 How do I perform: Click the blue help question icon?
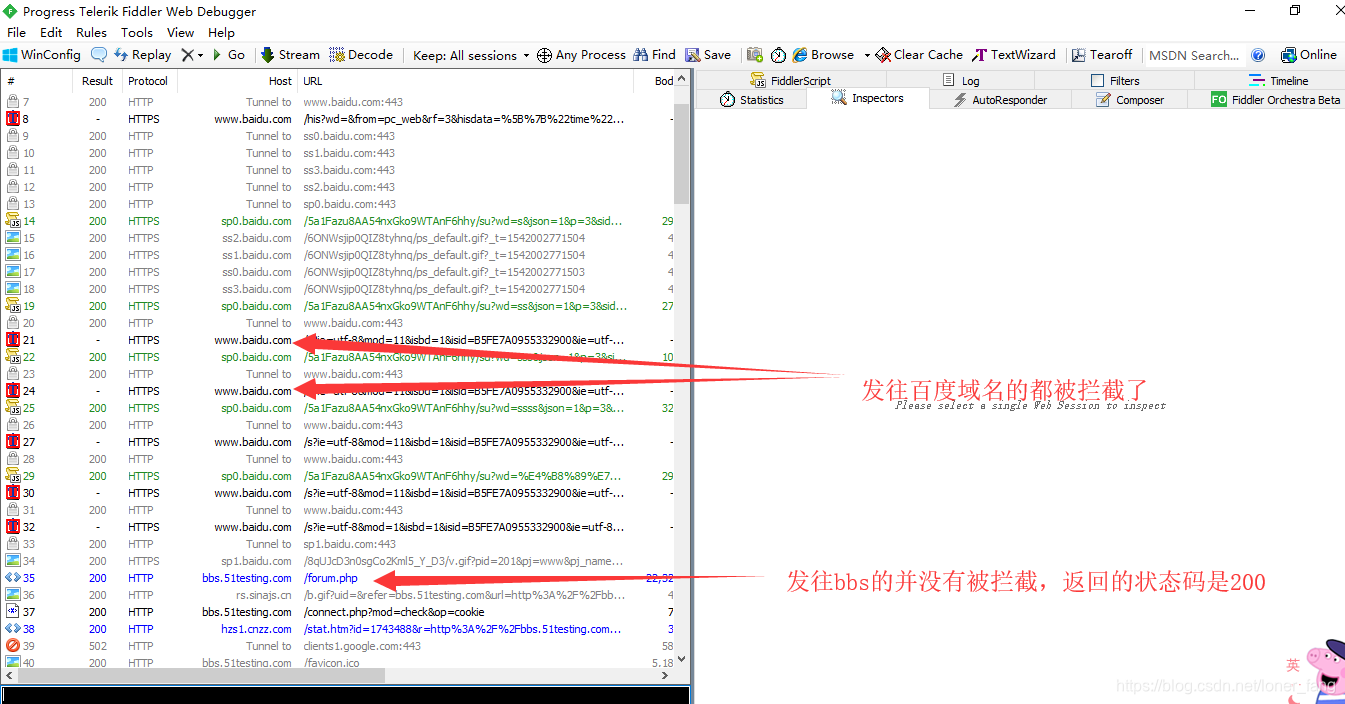click(x=1258, y=55)
